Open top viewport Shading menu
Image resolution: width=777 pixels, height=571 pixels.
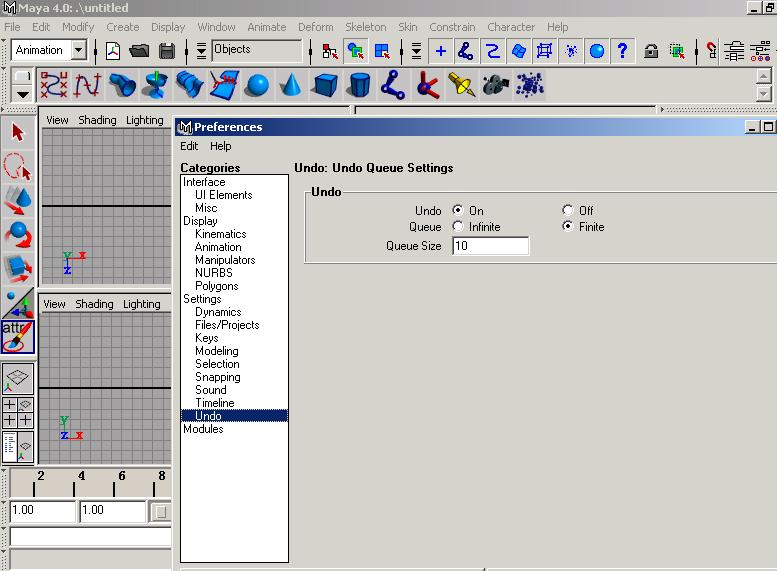(97, 120)
